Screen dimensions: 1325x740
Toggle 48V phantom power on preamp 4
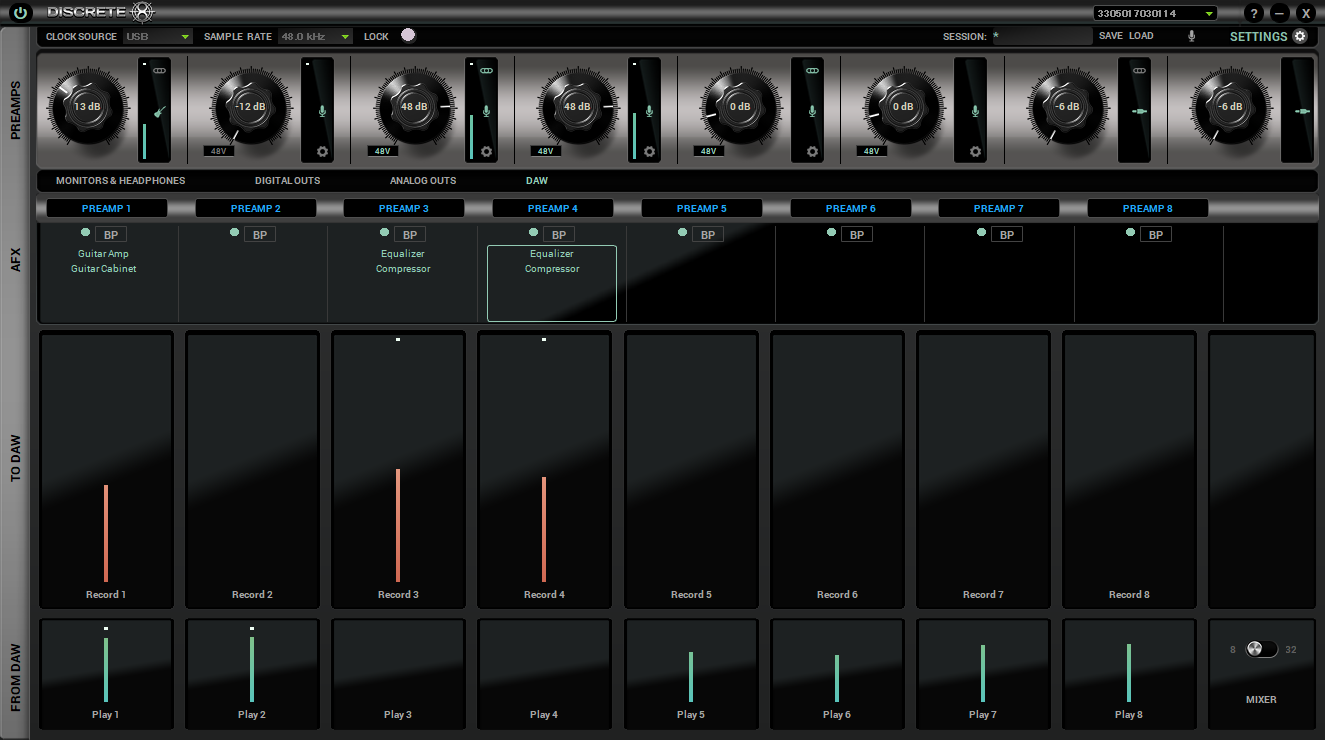[x=545, y=151]
